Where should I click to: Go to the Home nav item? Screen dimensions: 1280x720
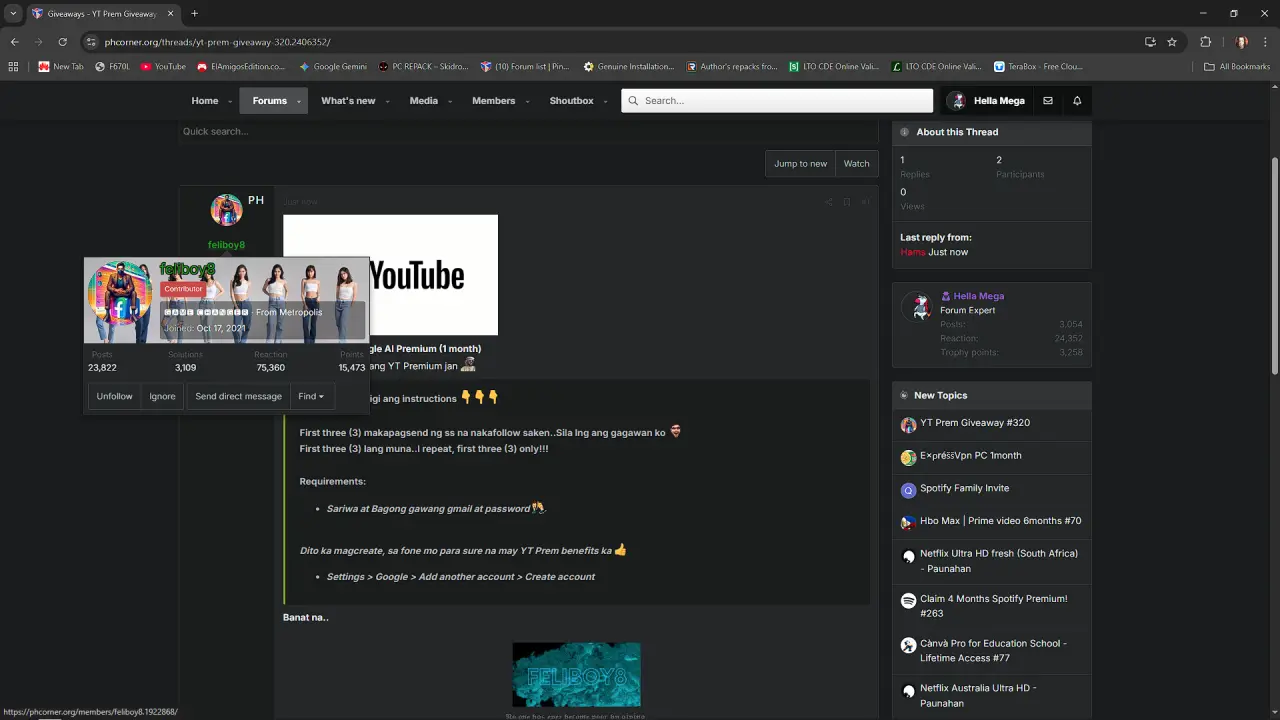click(x=205, y=101)
